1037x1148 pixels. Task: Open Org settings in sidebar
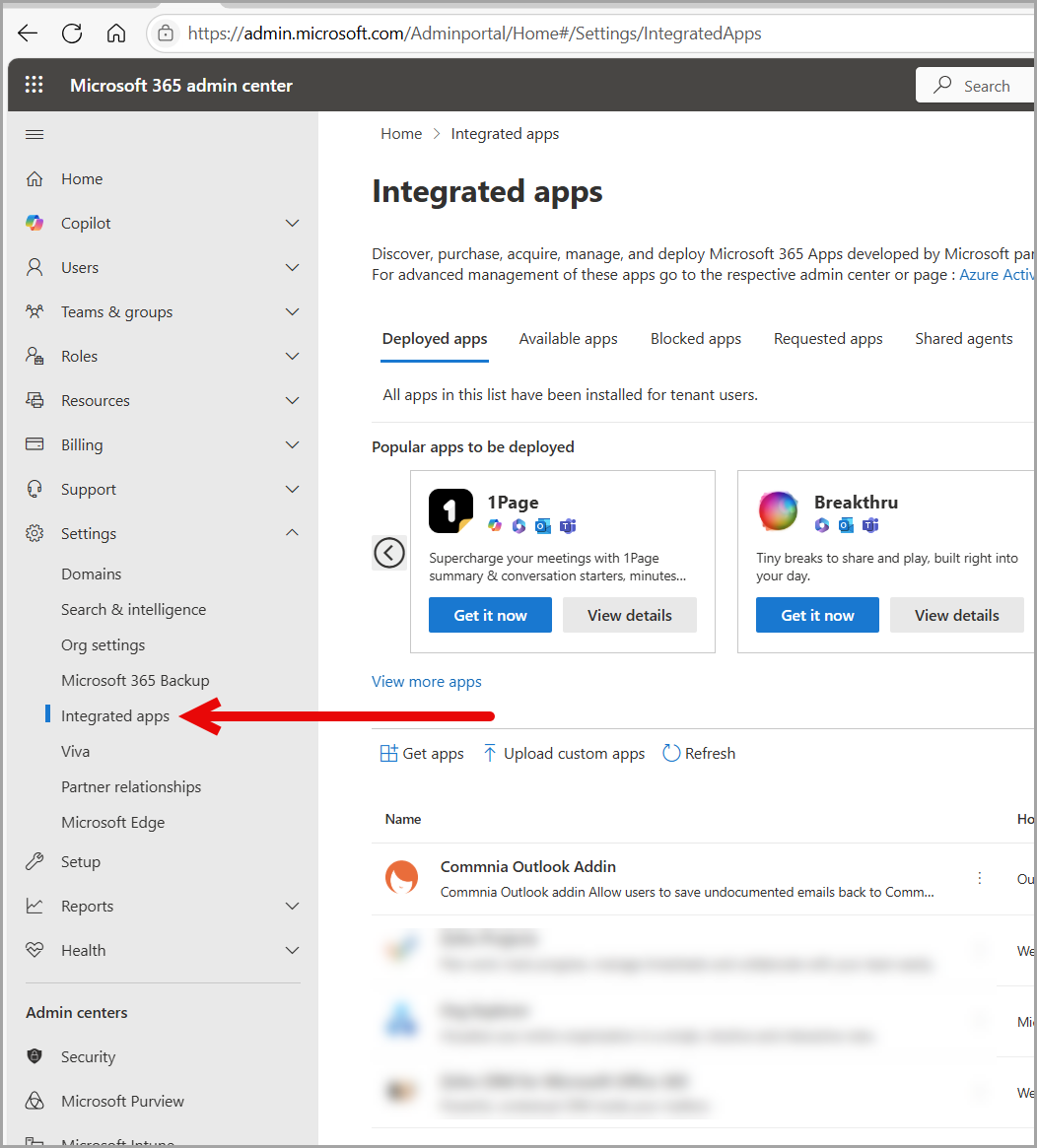(x=104, y=645)
